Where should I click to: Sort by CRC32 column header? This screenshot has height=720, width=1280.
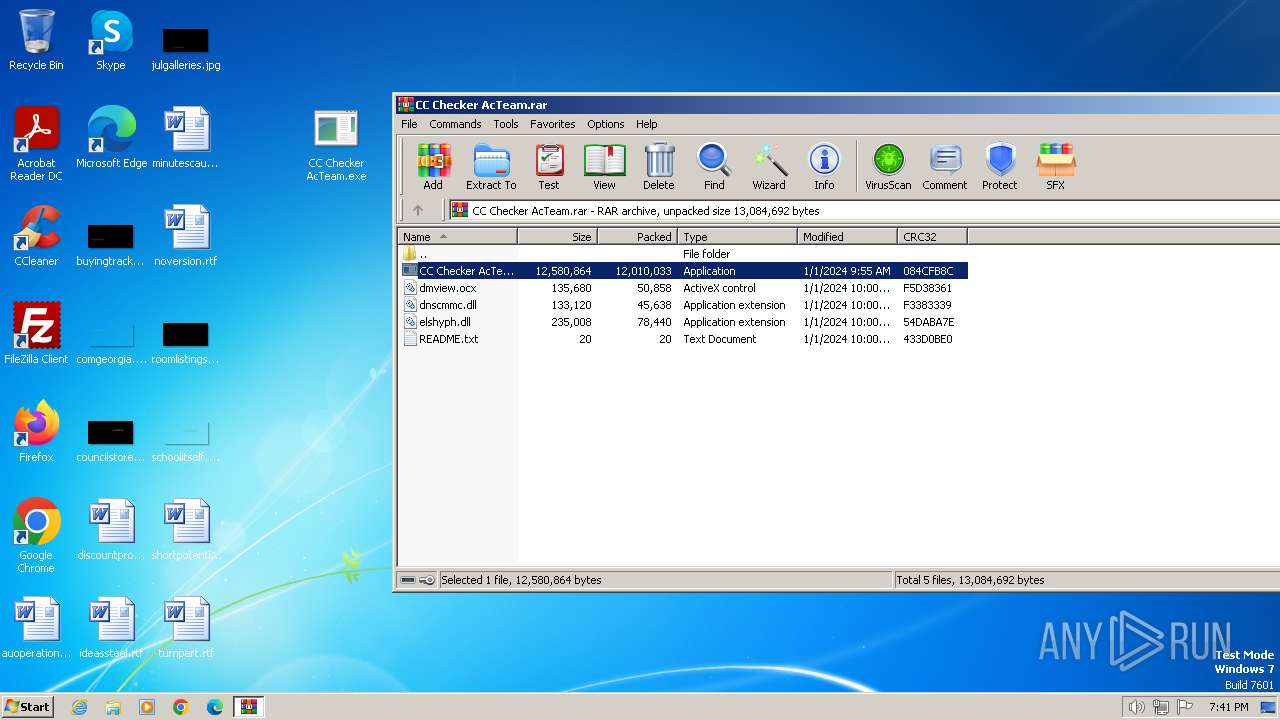point(933,237)
